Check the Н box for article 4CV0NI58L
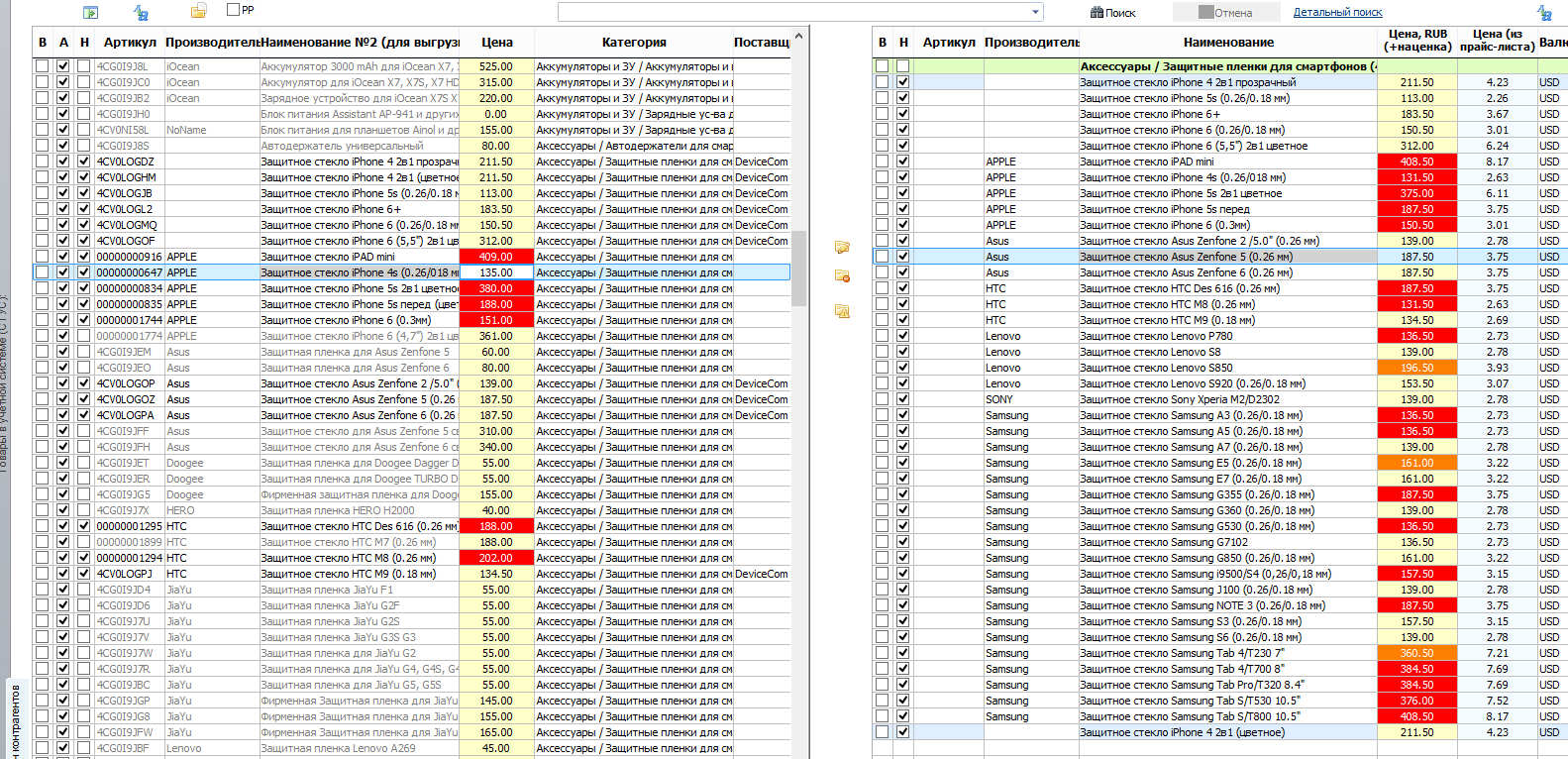The width and height of the screenshot is (1568, 759). [84, 130]
